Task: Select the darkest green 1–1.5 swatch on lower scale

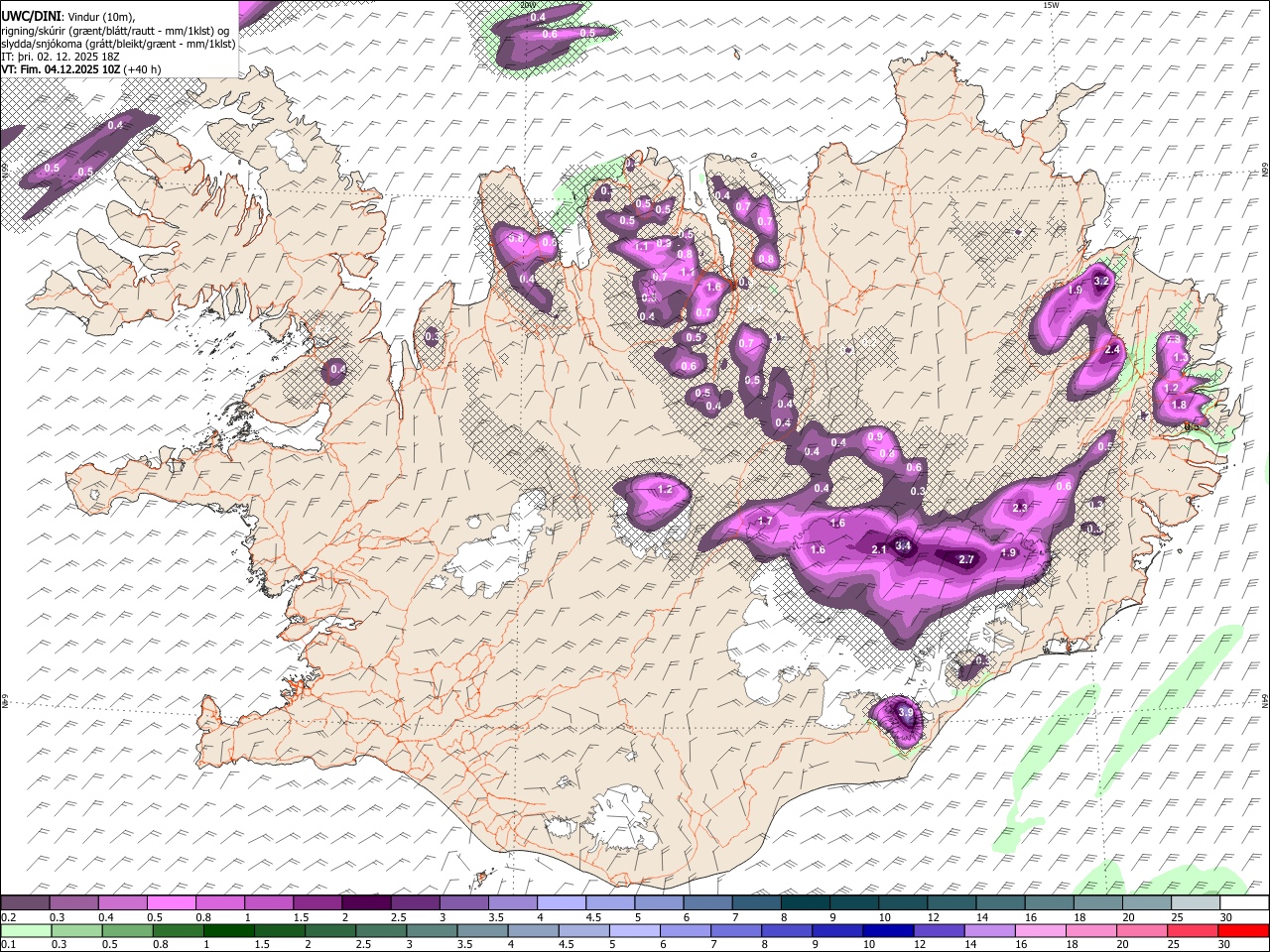Action: pyautogui.click(x=229, y=931)
